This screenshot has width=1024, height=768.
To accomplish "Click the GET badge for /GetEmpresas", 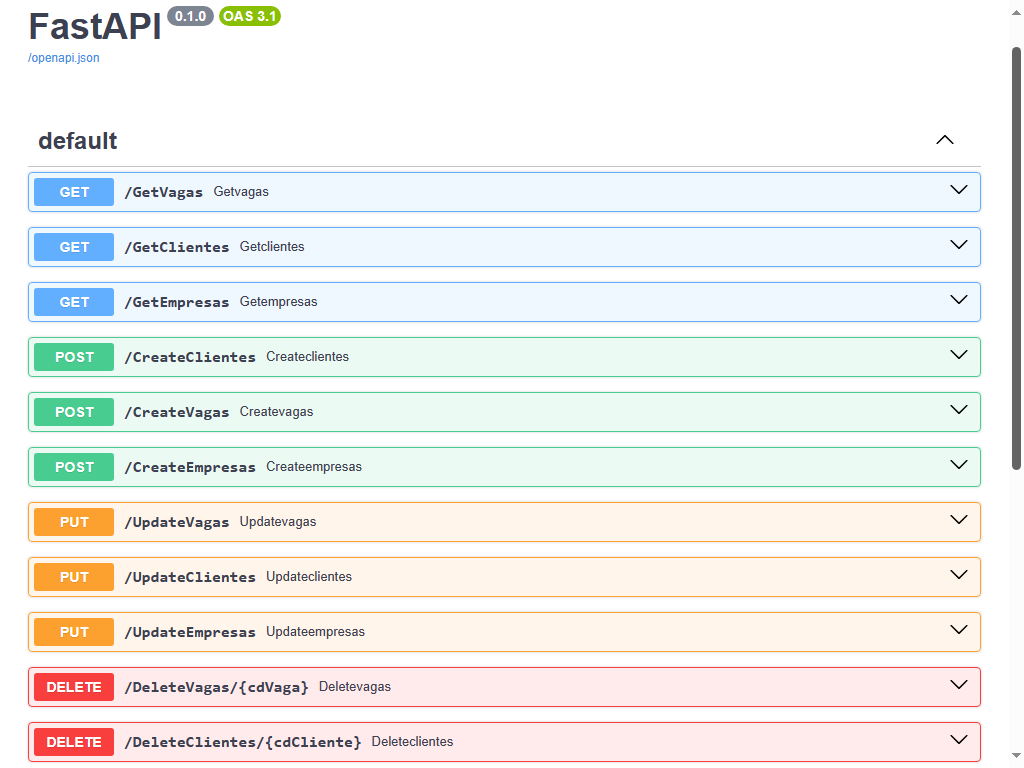I will tap(74, 302).
